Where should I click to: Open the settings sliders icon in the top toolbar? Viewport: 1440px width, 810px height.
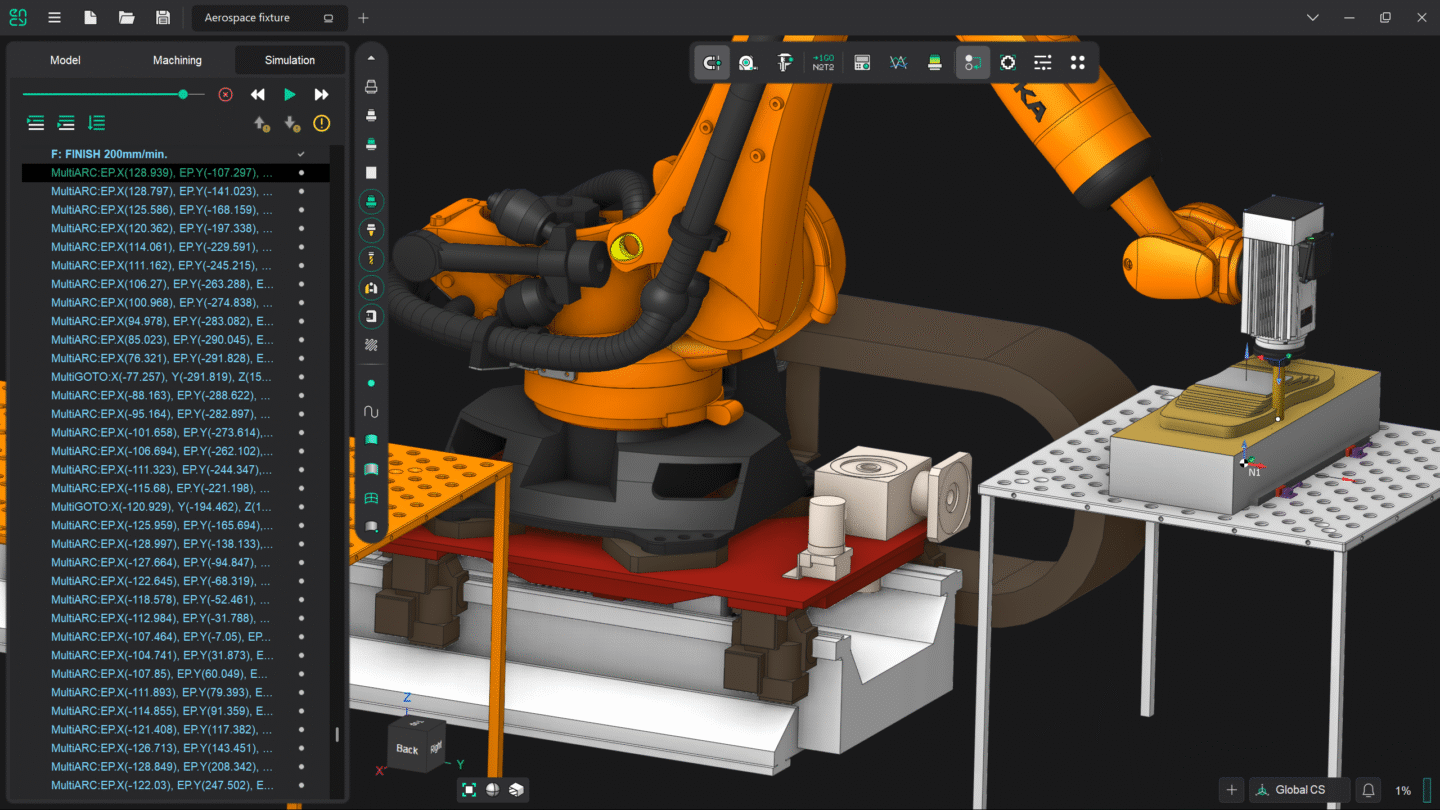(x=1042, y=62)
